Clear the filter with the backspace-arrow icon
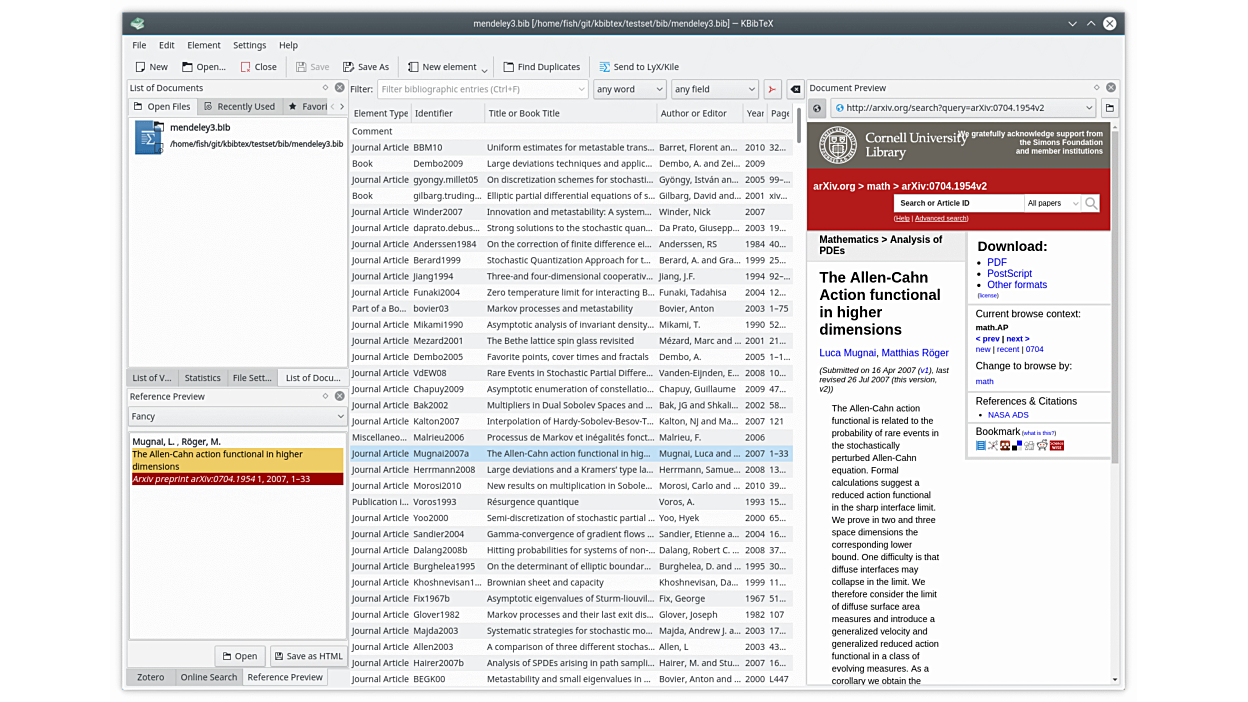 (x=795, y=89)
